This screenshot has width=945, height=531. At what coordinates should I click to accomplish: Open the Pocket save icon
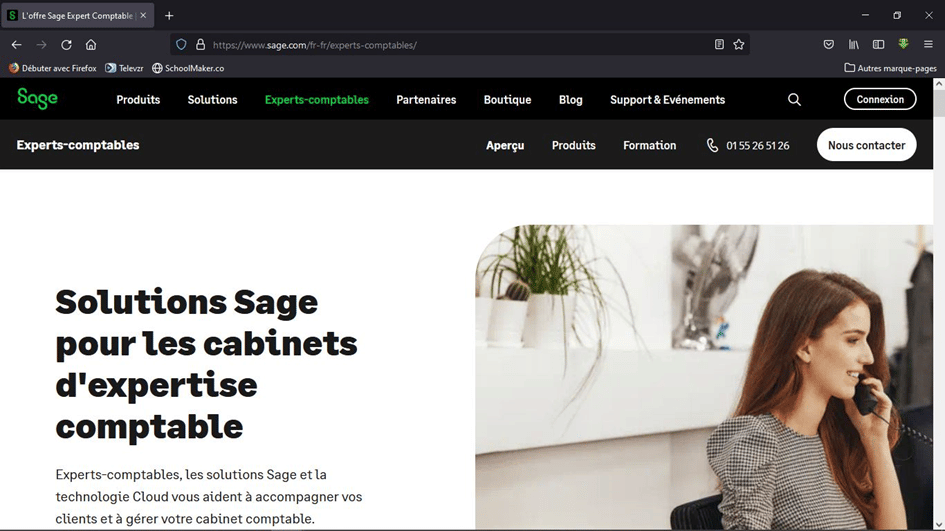click(829, 45)
